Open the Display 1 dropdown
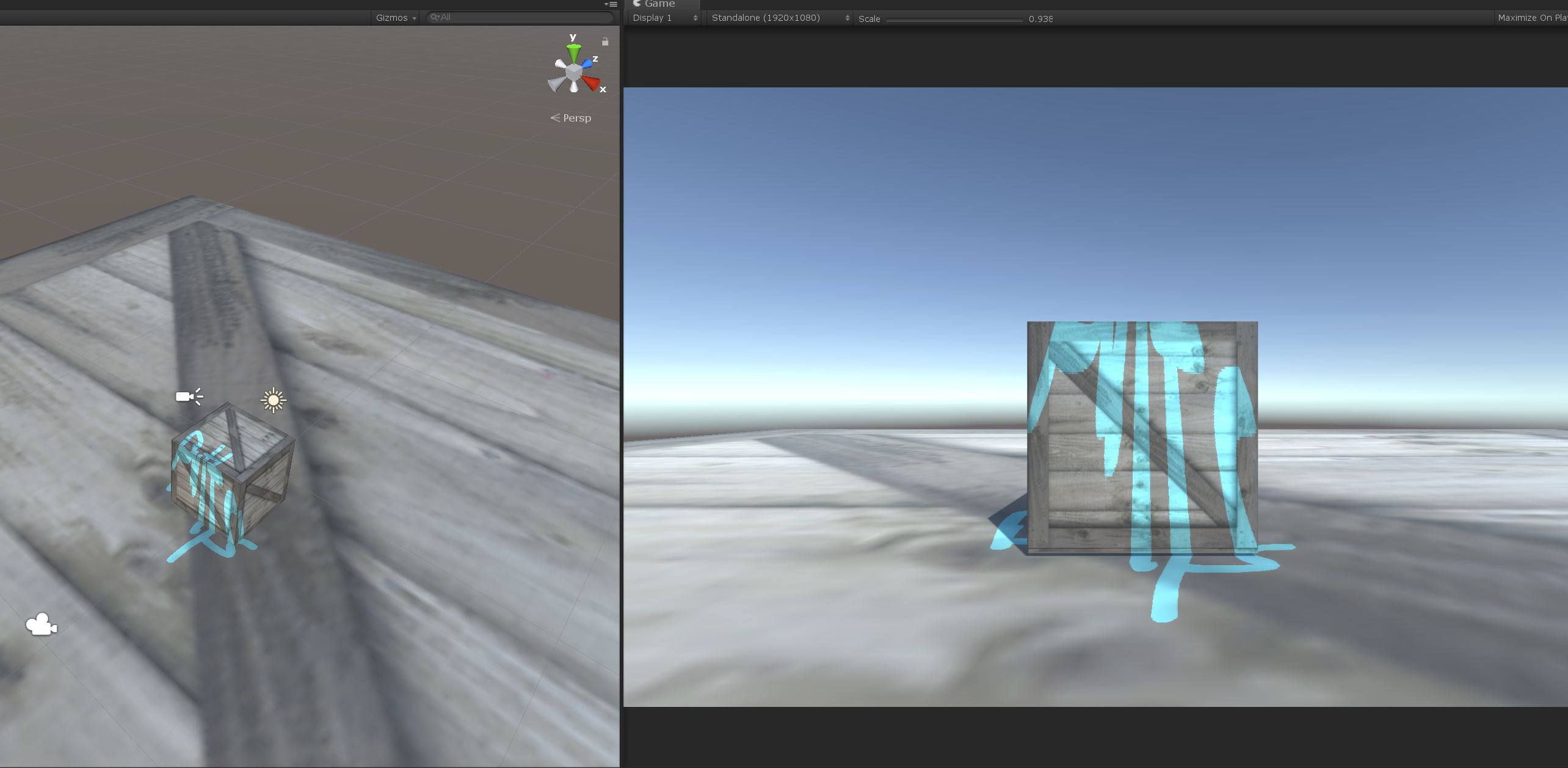The height and width of the screenshot is (768, 1568). click(x=664, y=18)
